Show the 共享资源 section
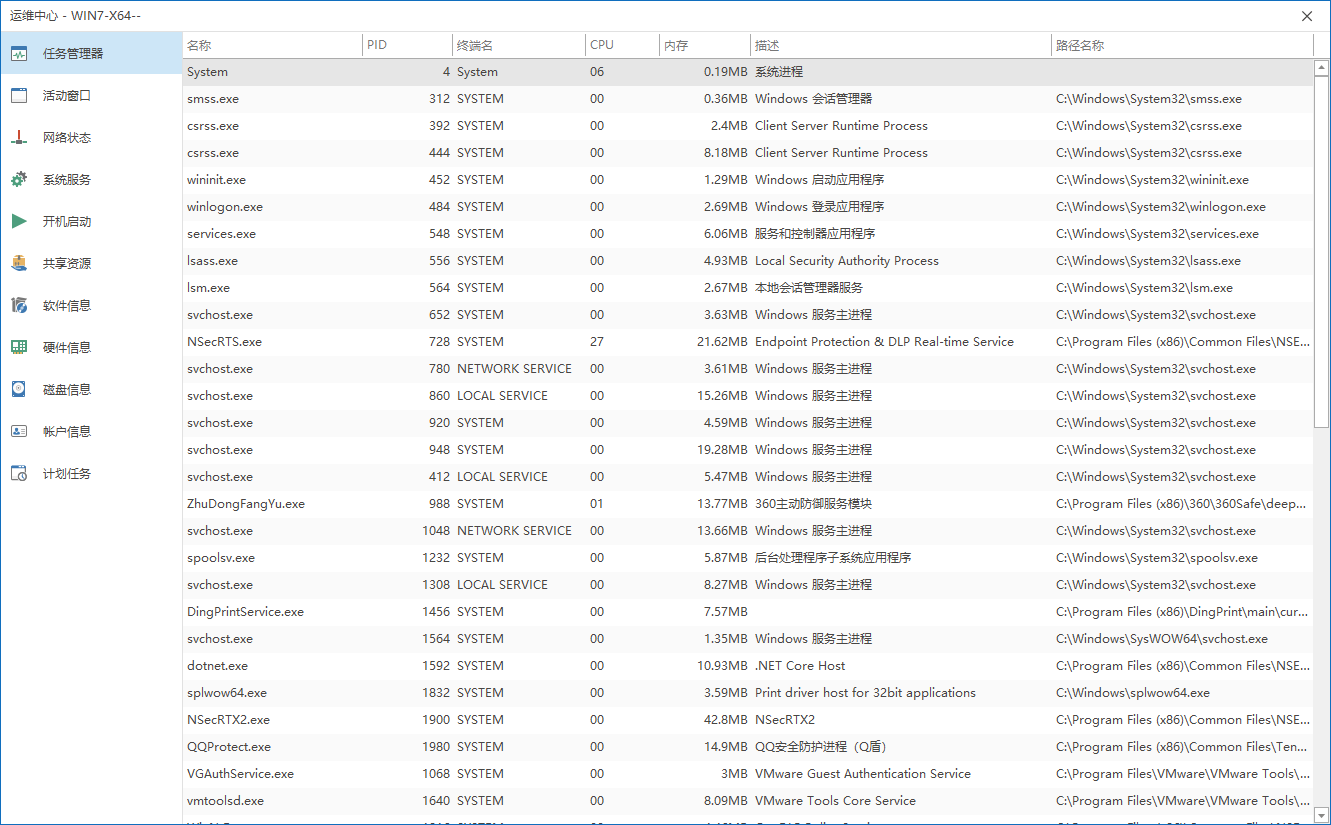The image size is (1331, 825). (91, 263)
